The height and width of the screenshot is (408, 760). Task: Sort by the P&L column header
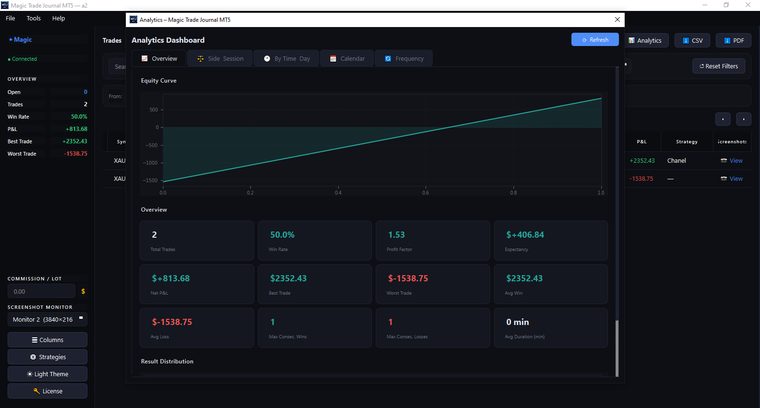point(641,141)
